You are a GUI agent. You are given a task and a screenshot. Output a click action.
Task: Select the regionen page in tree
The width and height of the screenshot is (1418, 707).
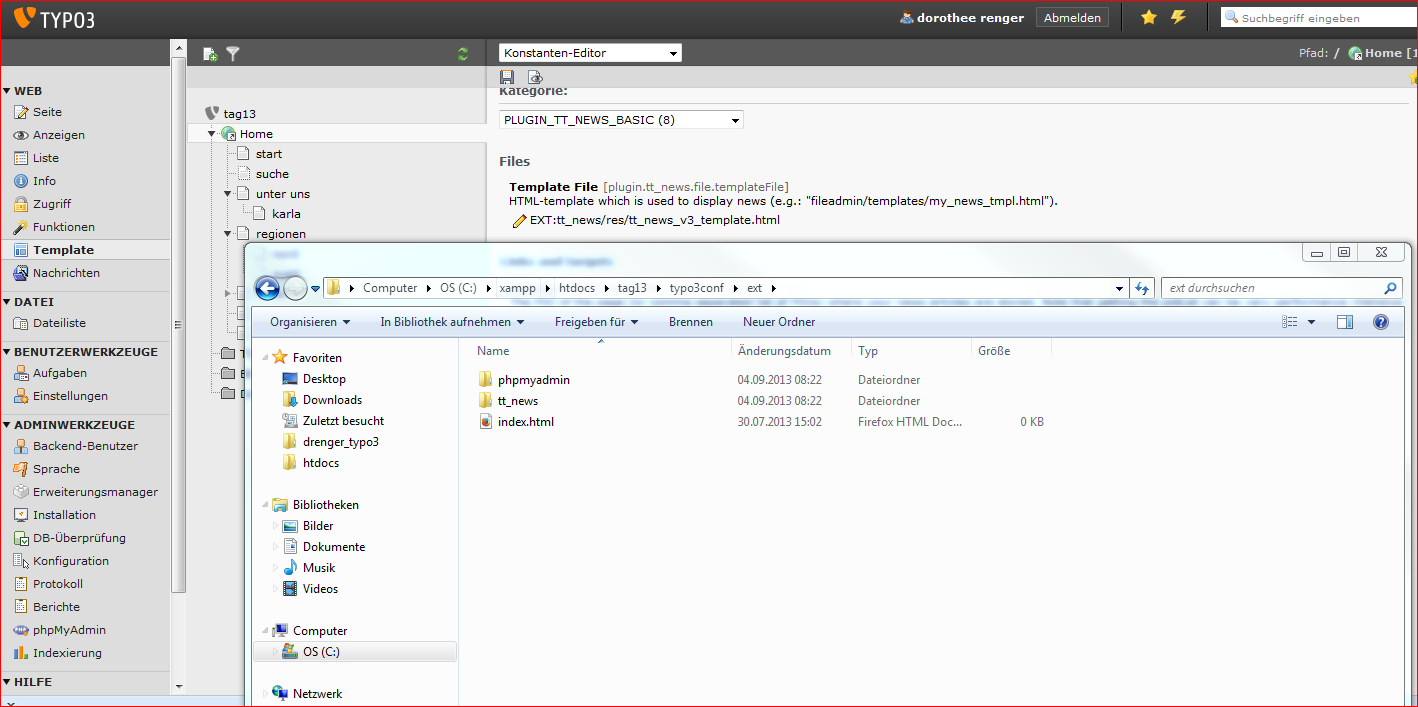[280, 234]
